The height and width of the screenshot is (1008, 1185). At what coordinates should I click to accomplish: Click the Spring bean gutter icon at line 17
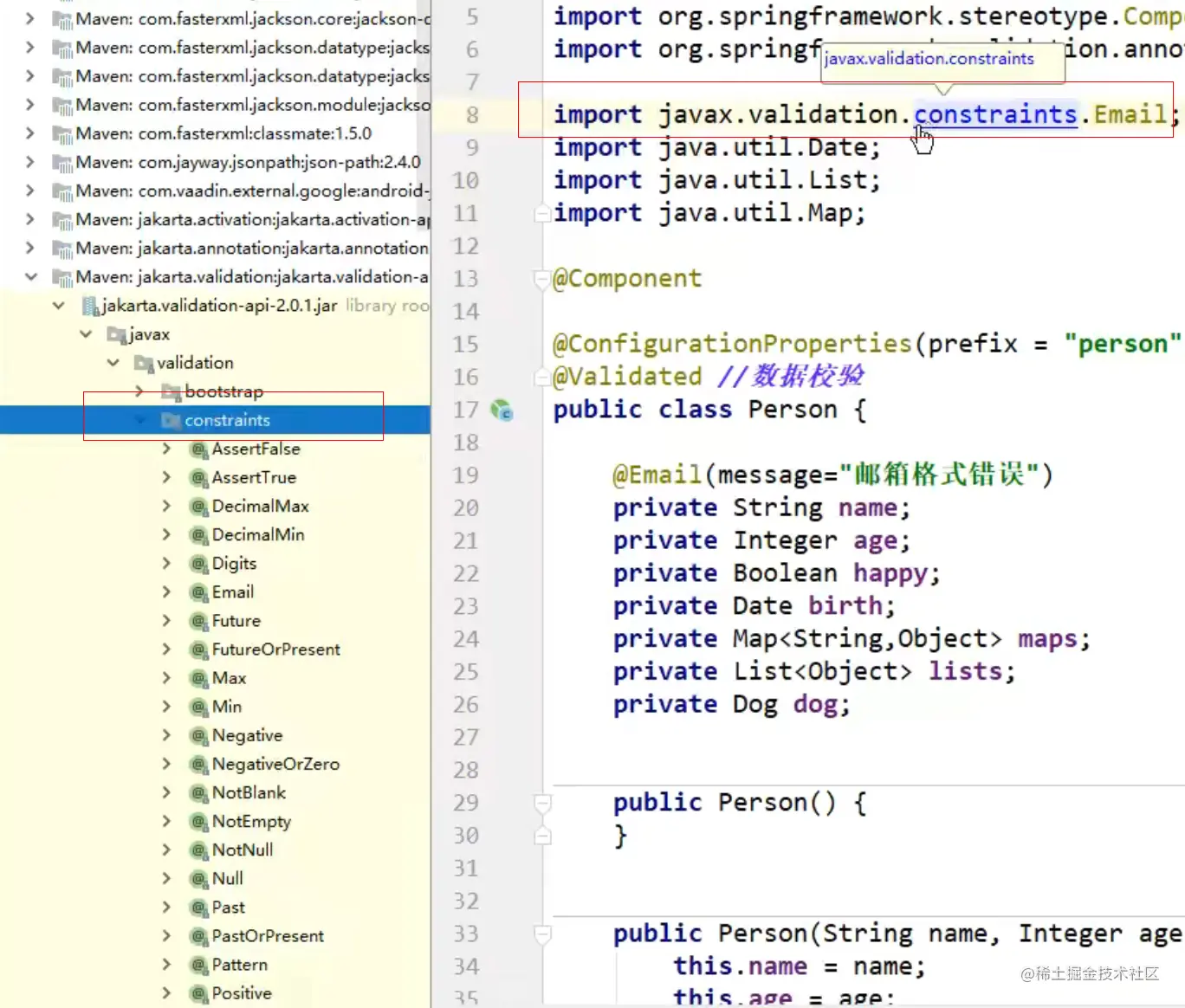502,410
